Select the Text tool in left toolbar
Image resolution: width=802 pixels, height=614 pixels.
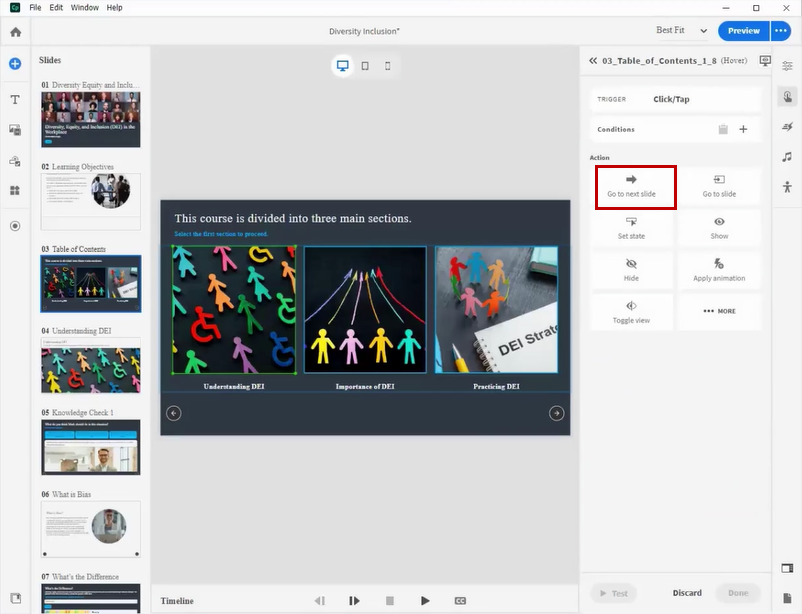[x=15, y=100]
